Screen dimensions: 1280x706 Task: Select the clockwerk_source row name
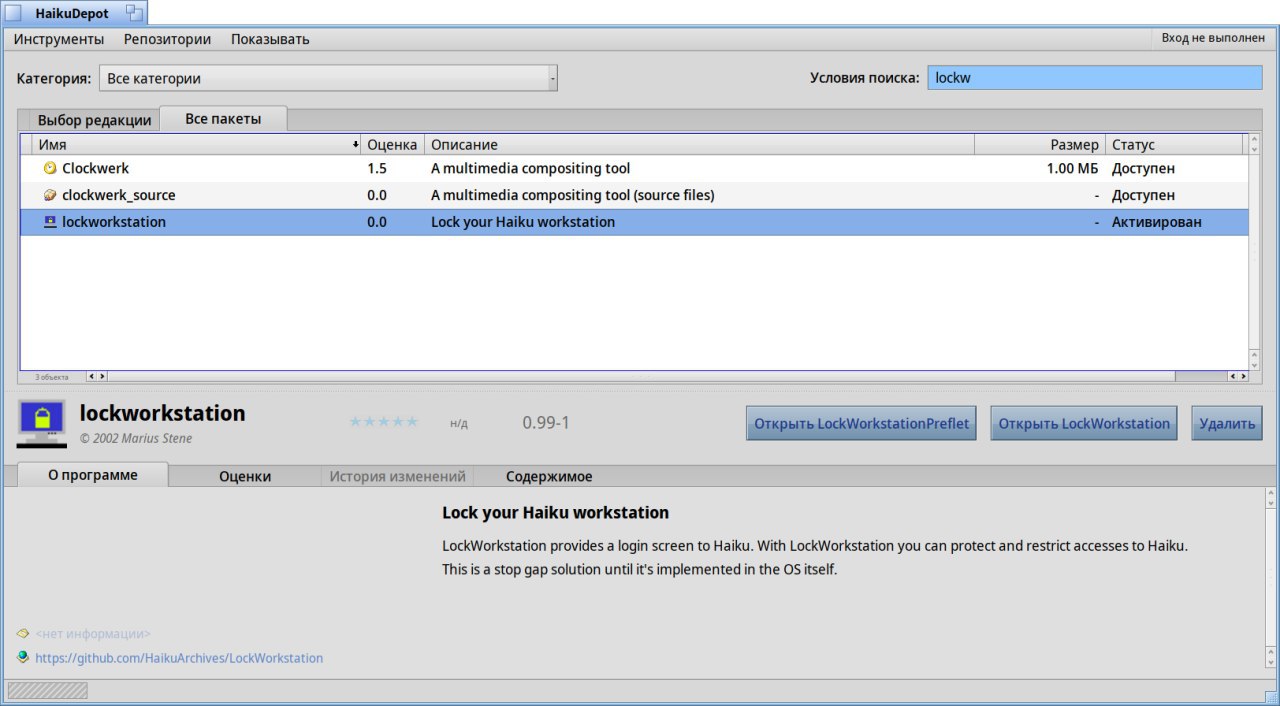[x=119, y=195]
